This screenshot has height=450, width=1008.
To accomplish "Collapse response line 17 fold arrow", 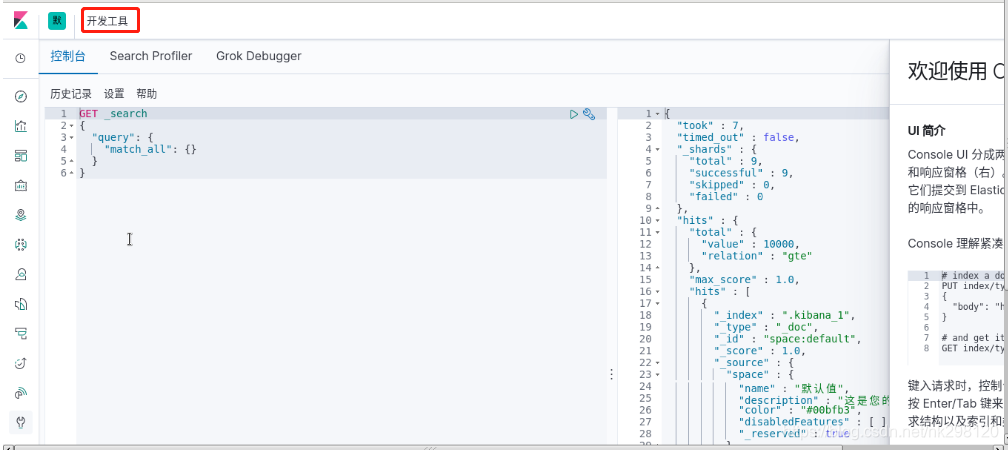I will [658, 303].
